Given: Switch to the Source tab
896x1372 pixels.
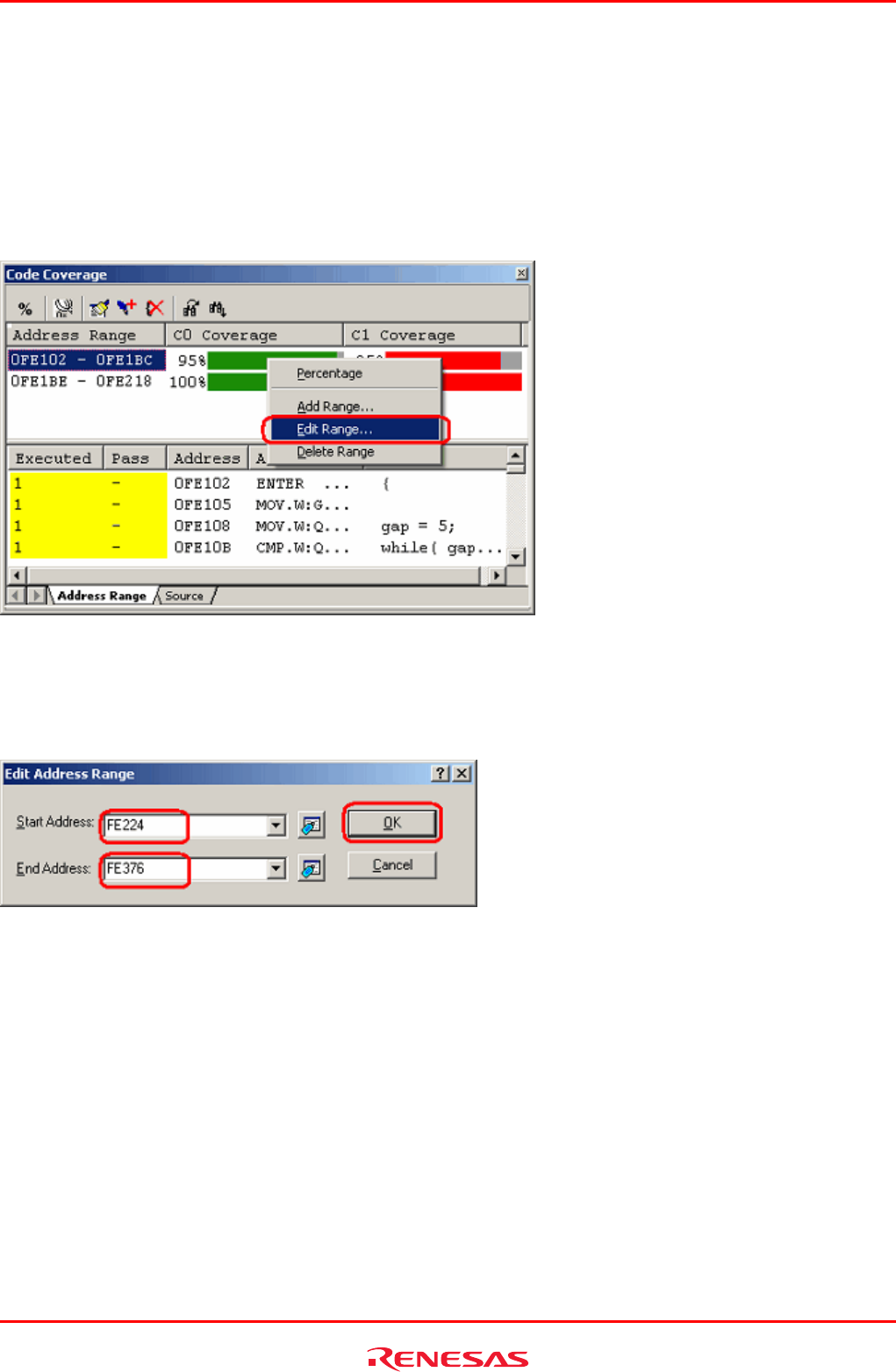Looking at the screenshot, I should (x=184, y=596).
